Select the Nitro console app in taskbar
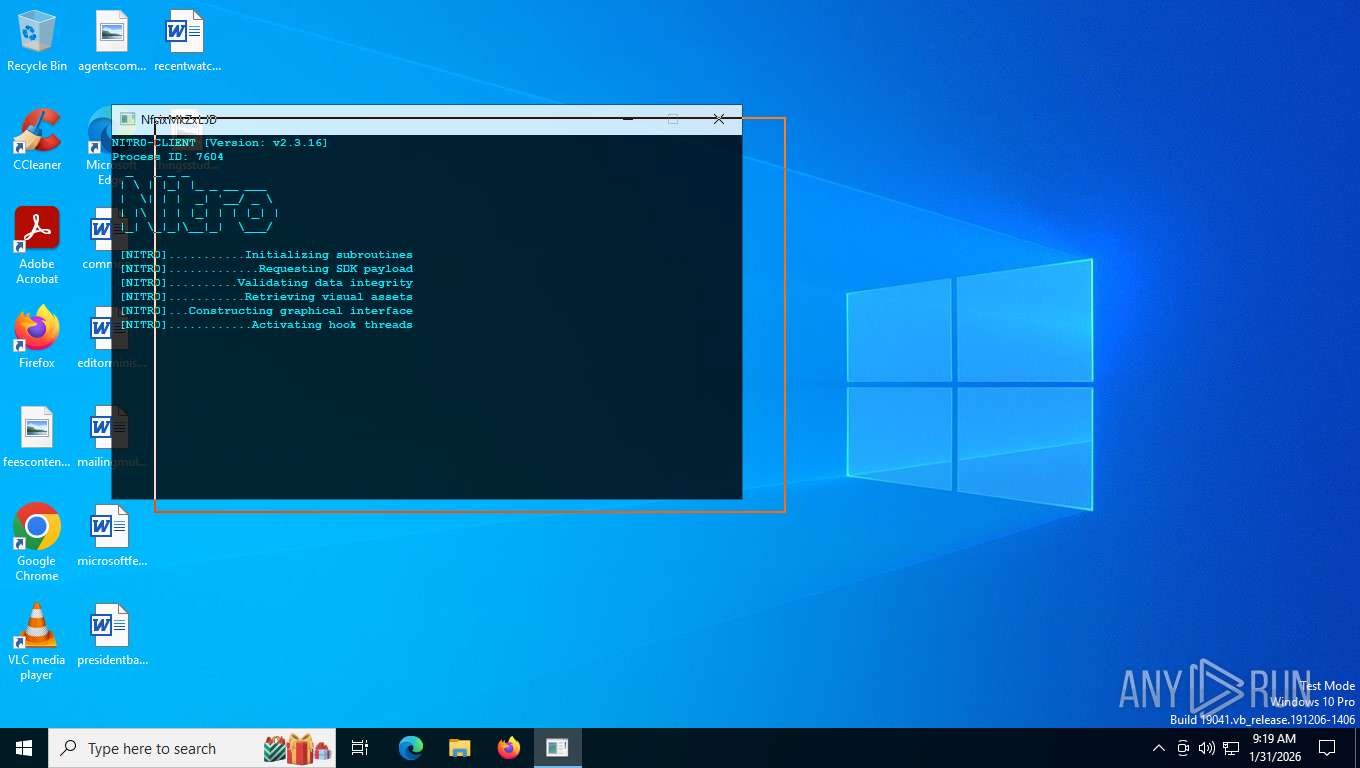Screen dimensions: 1360x768 (557, 748)
